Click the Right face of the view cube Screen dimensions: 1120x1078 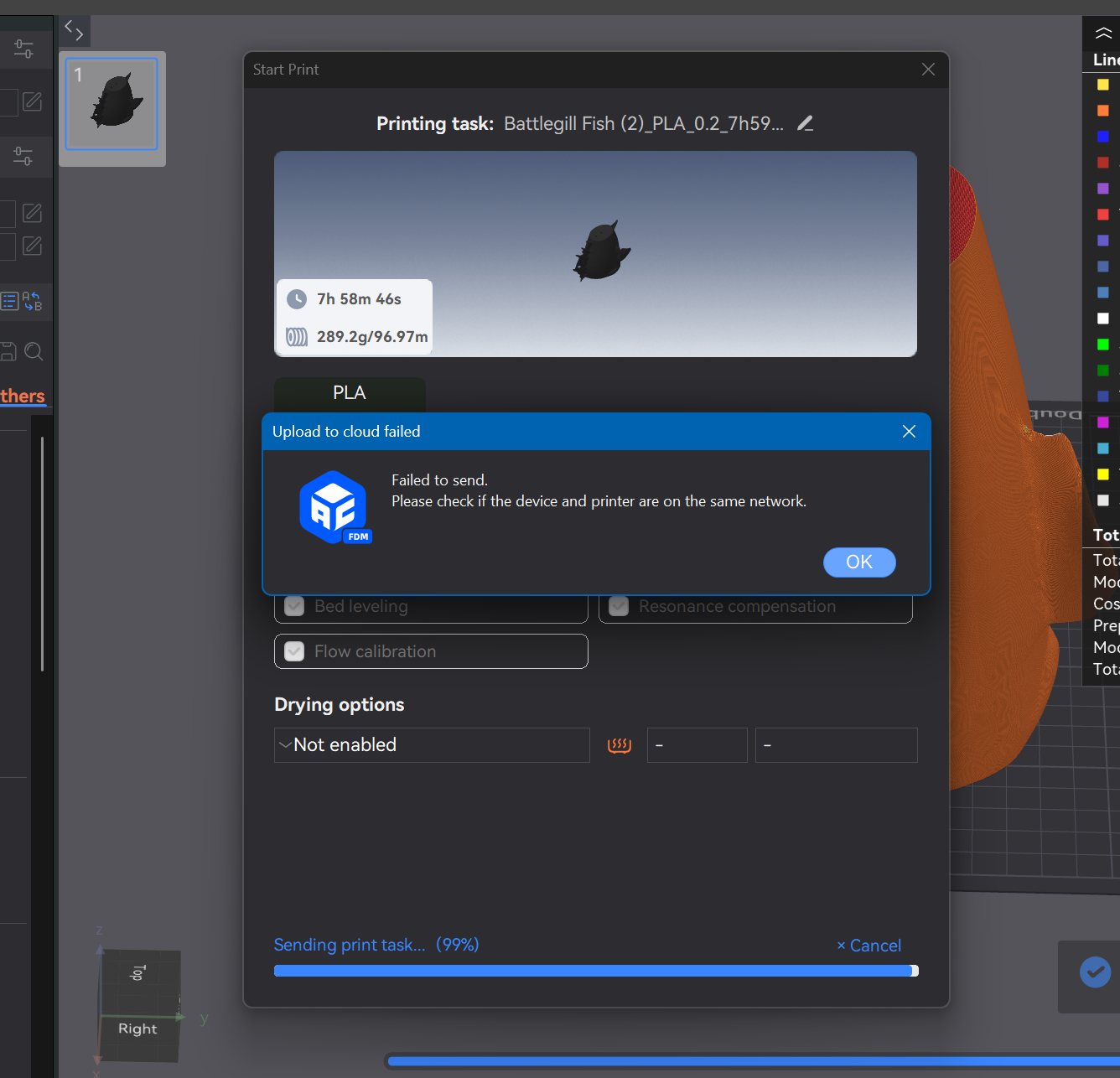point(137,1029)
